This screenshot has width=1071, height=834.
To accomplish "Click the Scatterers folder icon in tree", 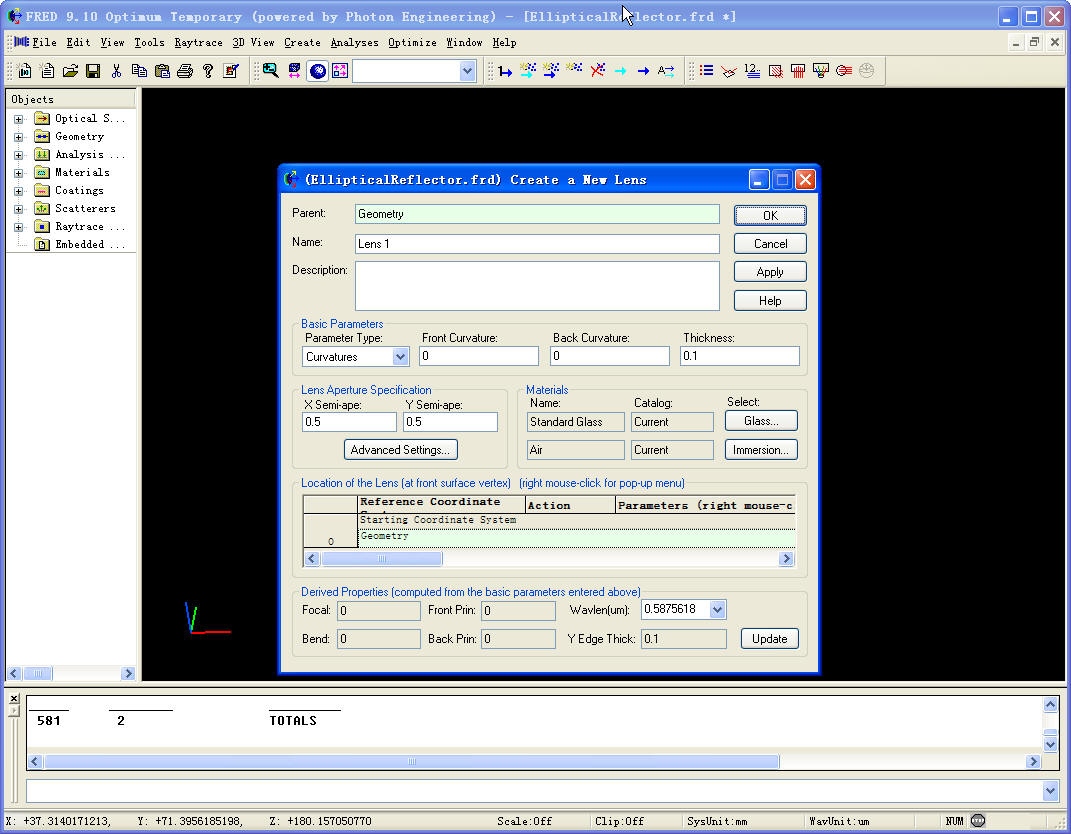I will pyautogui.click(x=42, y=208).
